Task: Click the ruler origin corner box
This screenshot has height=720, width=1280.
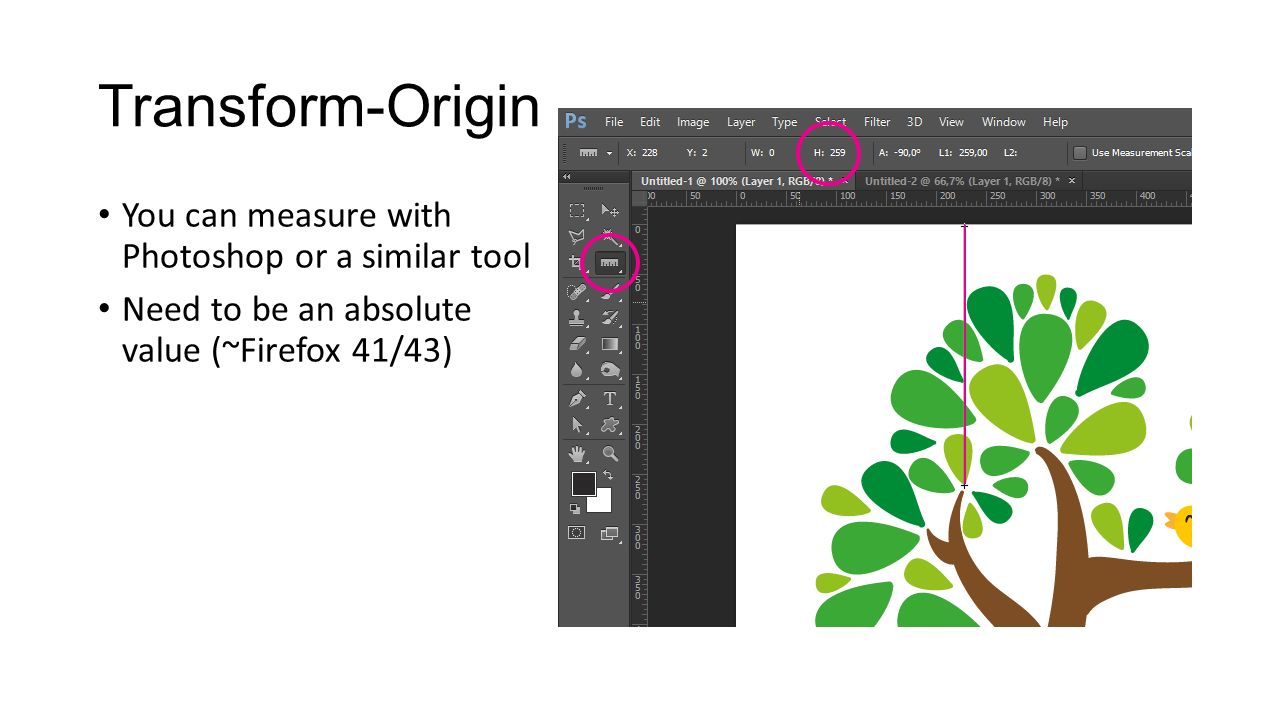Action: [640, 198]
